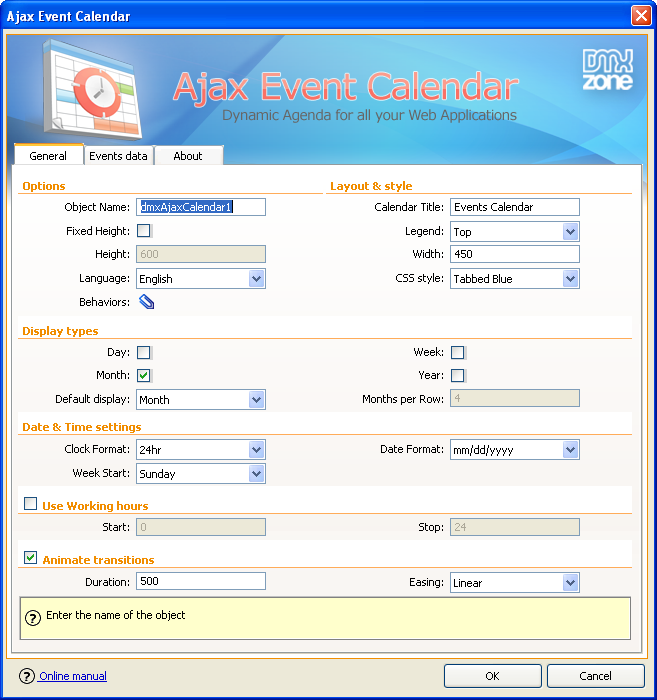The image size is (657, 700).
Task: Click the 'Use Working hours' heading text
Action: (95, 506)
